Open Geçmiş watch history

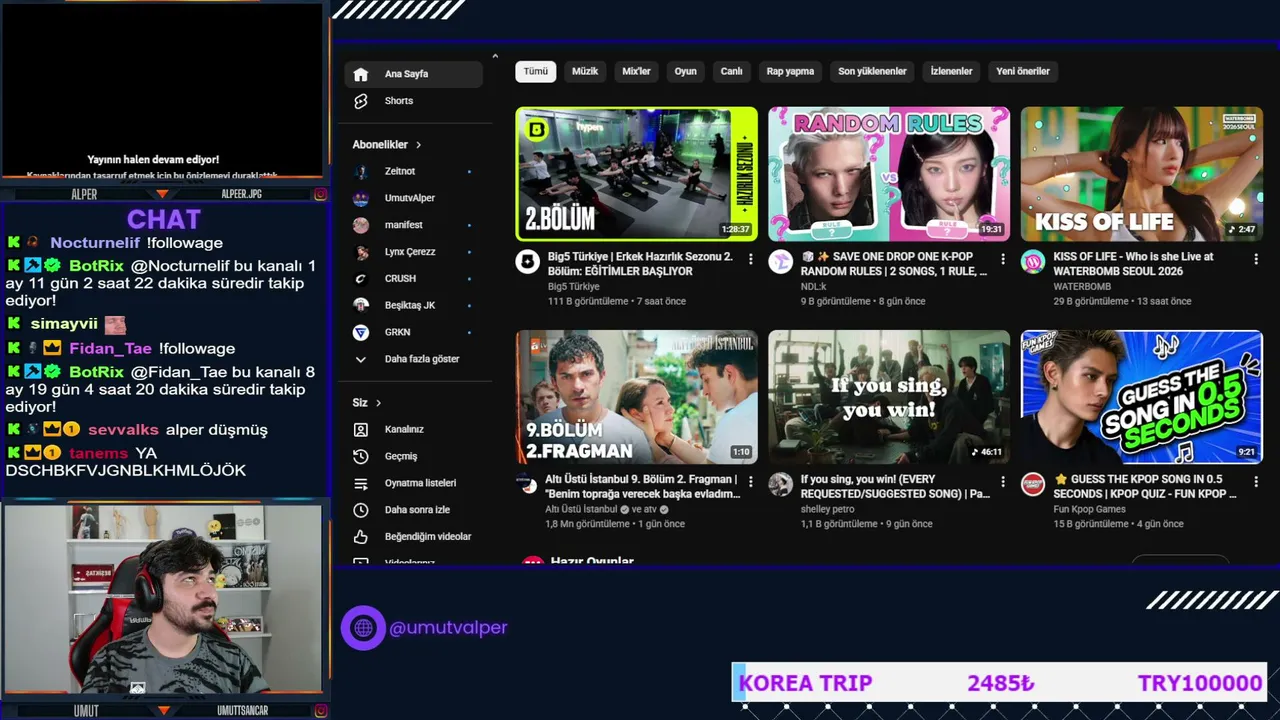(414, 456)
